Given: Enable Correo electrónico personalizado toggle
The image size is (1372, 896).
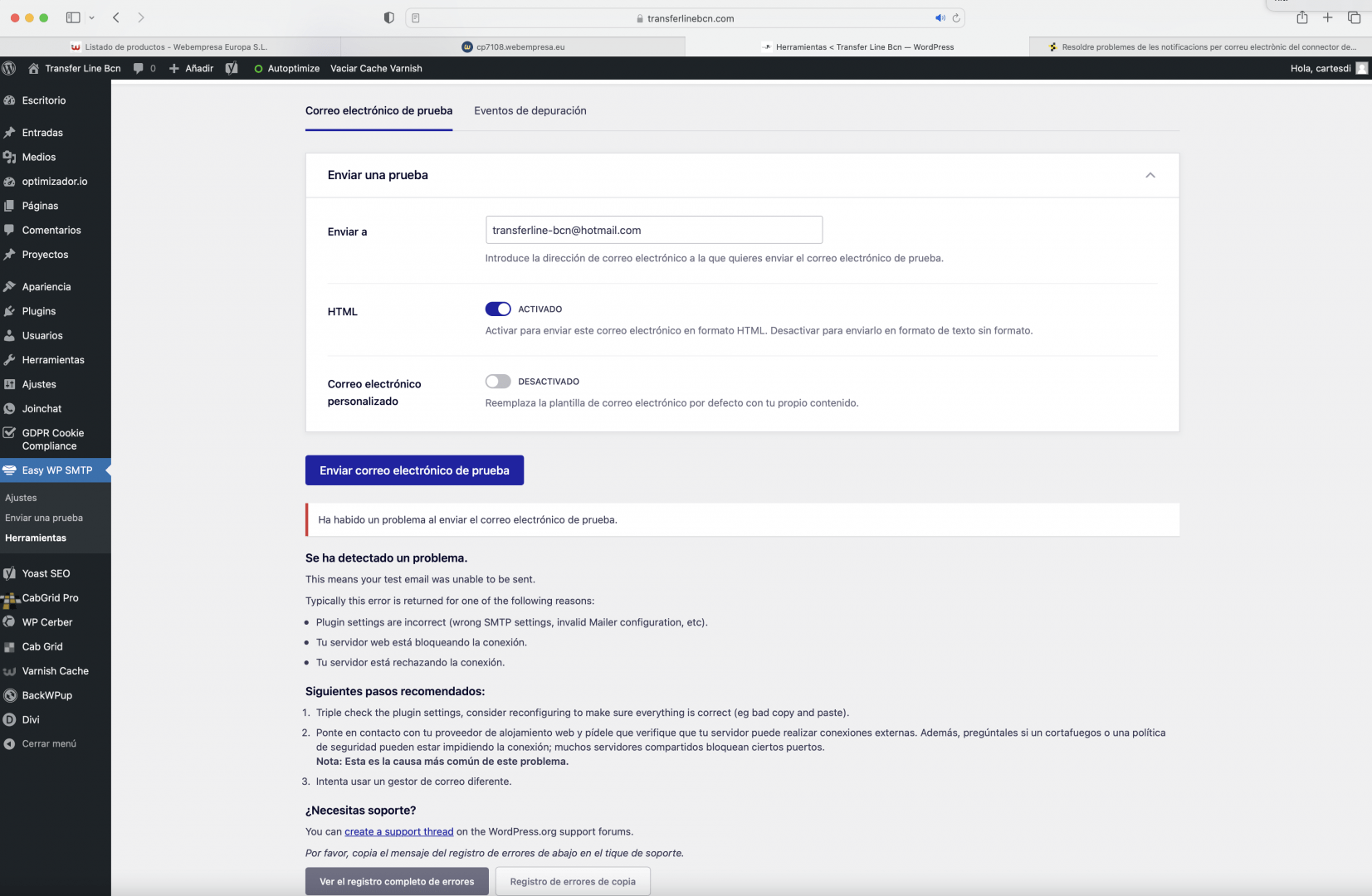Looking at the screenshot, I should coord(498,381).
